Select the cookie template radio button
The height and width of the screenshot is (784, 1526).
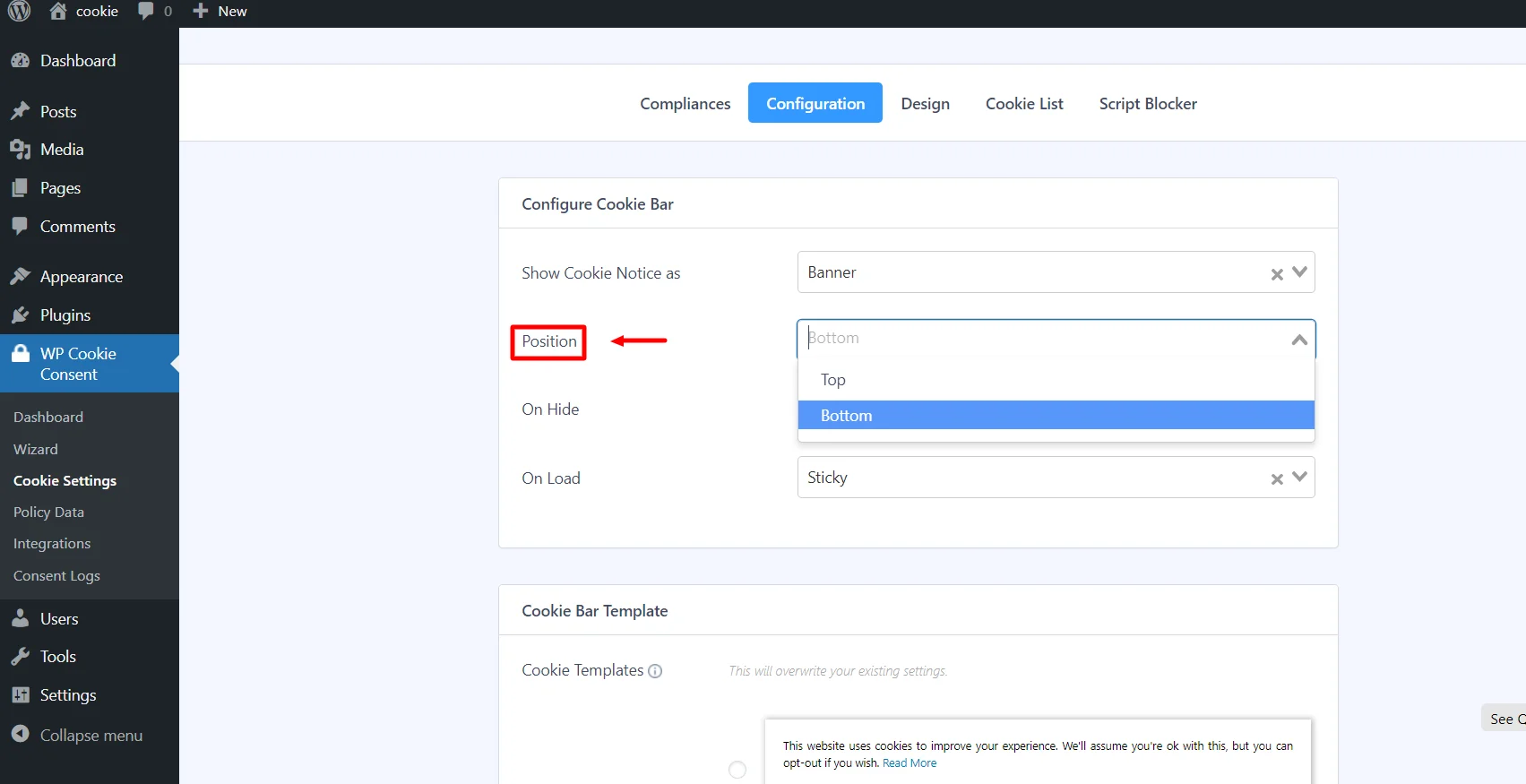(x=737, y=770)
